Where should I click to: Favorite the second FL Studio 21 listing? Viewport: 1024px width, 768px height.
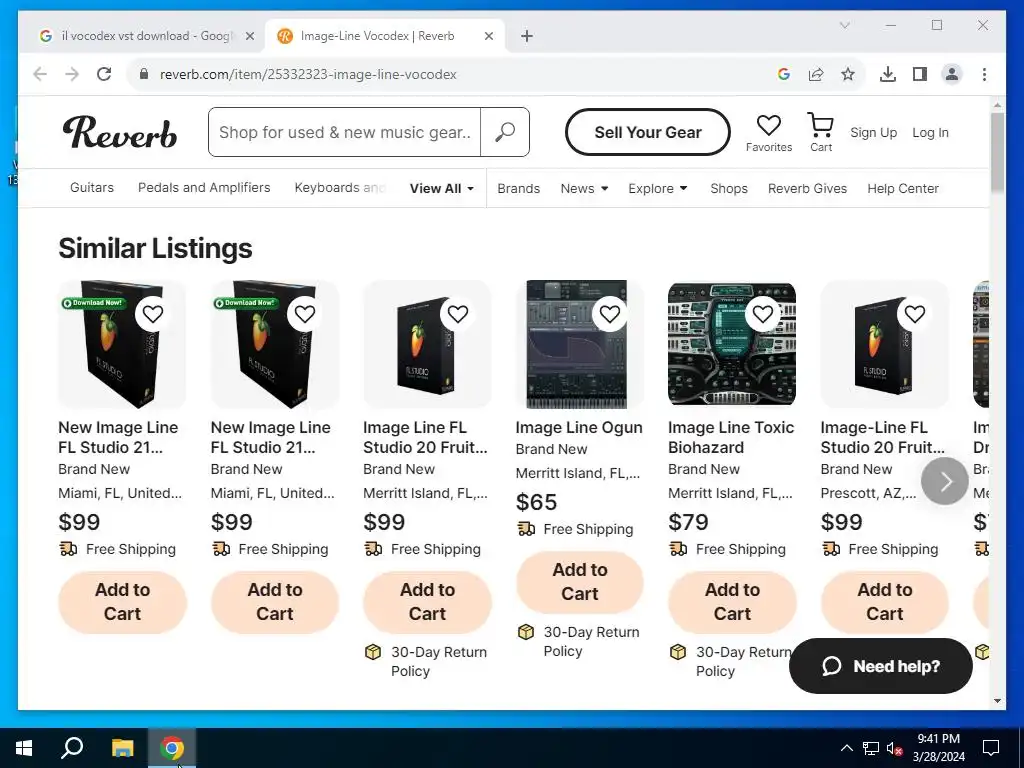point(305,314)
